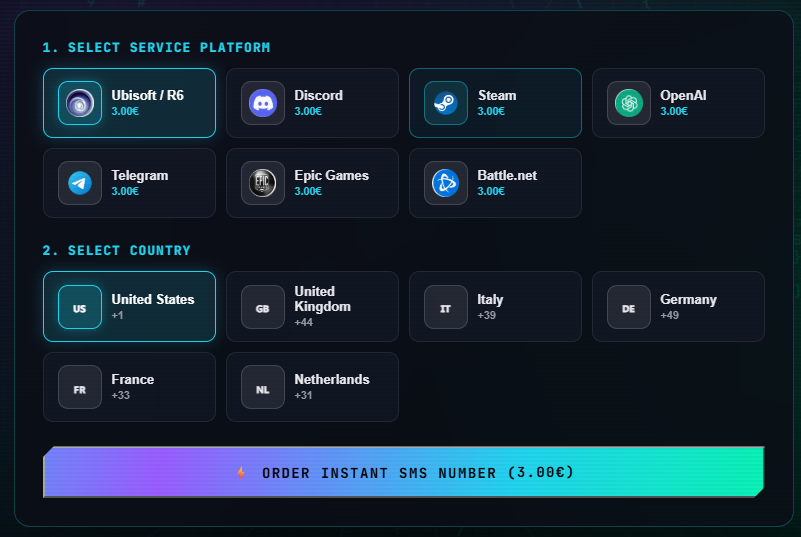Click the 3.00€ price under OpenAI
The width and height of the screenshot is (801, 537).
click(673, 111)
